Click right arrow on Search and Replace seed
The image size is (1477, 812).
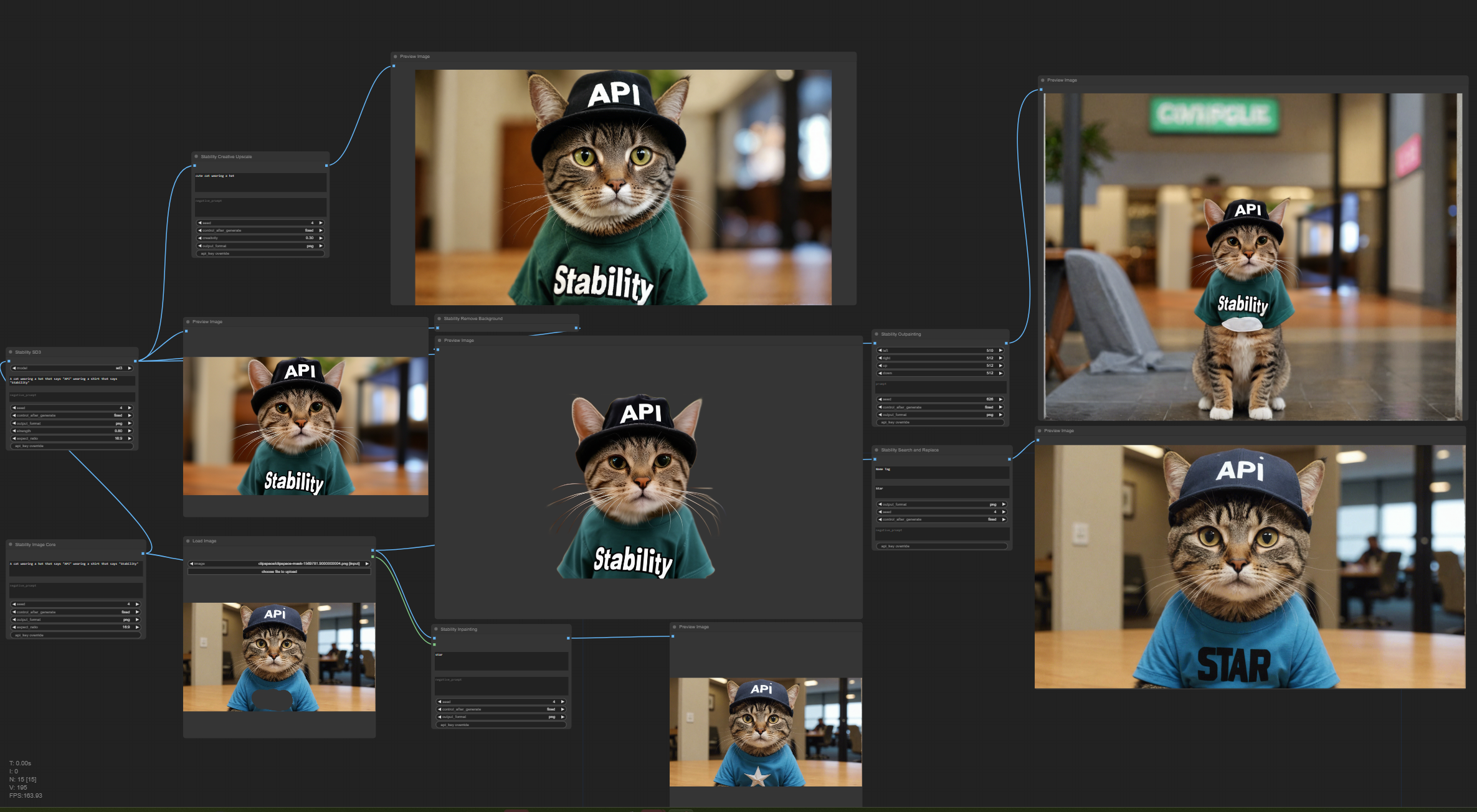(1004, 512)
